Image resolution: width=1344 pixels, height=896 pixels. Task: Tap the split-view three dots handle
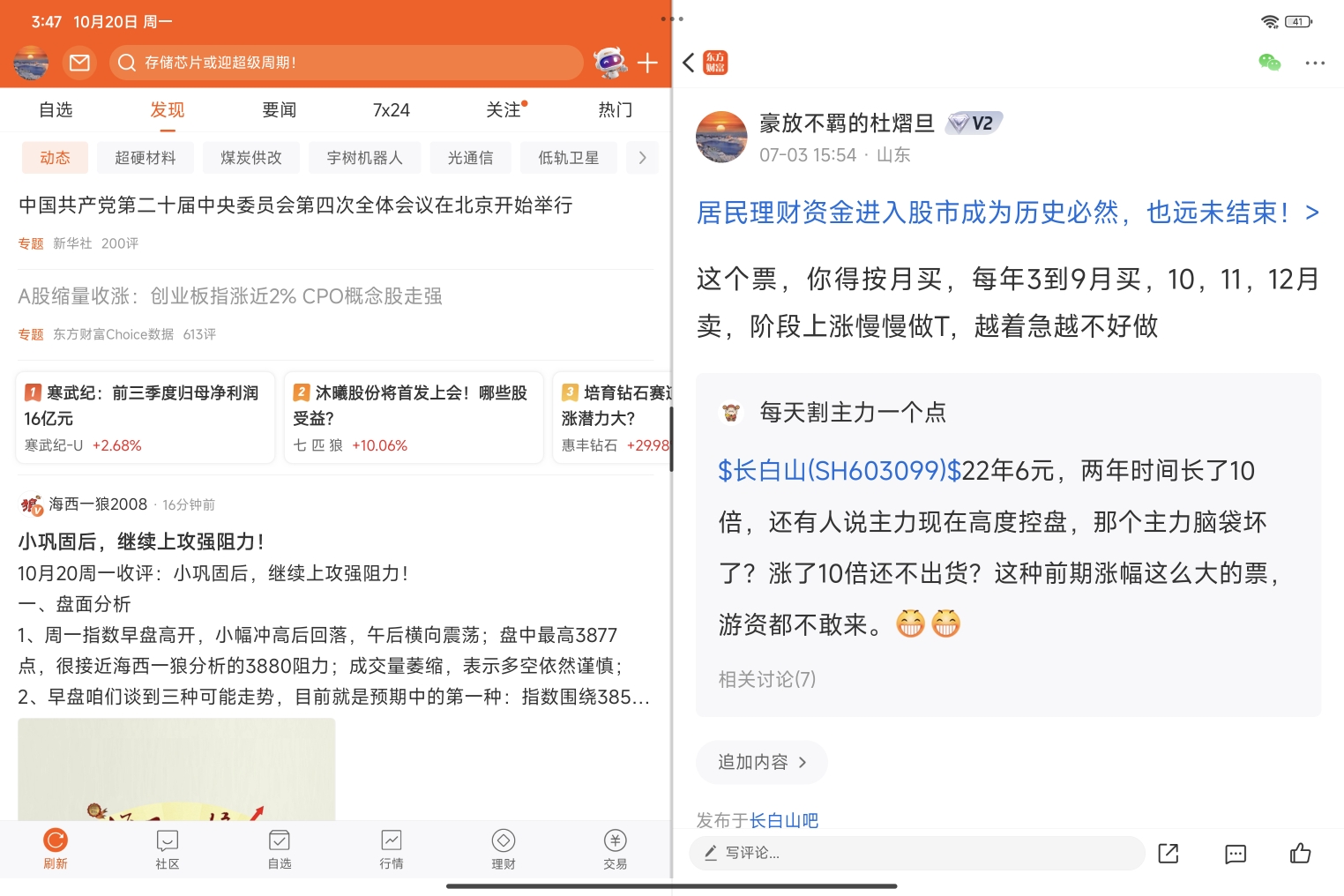coord(672,19)
